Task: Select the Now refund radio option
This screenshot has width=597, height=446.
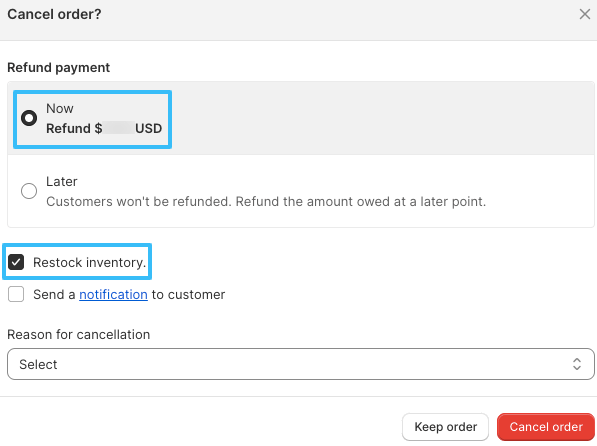Action: [29, 118]
